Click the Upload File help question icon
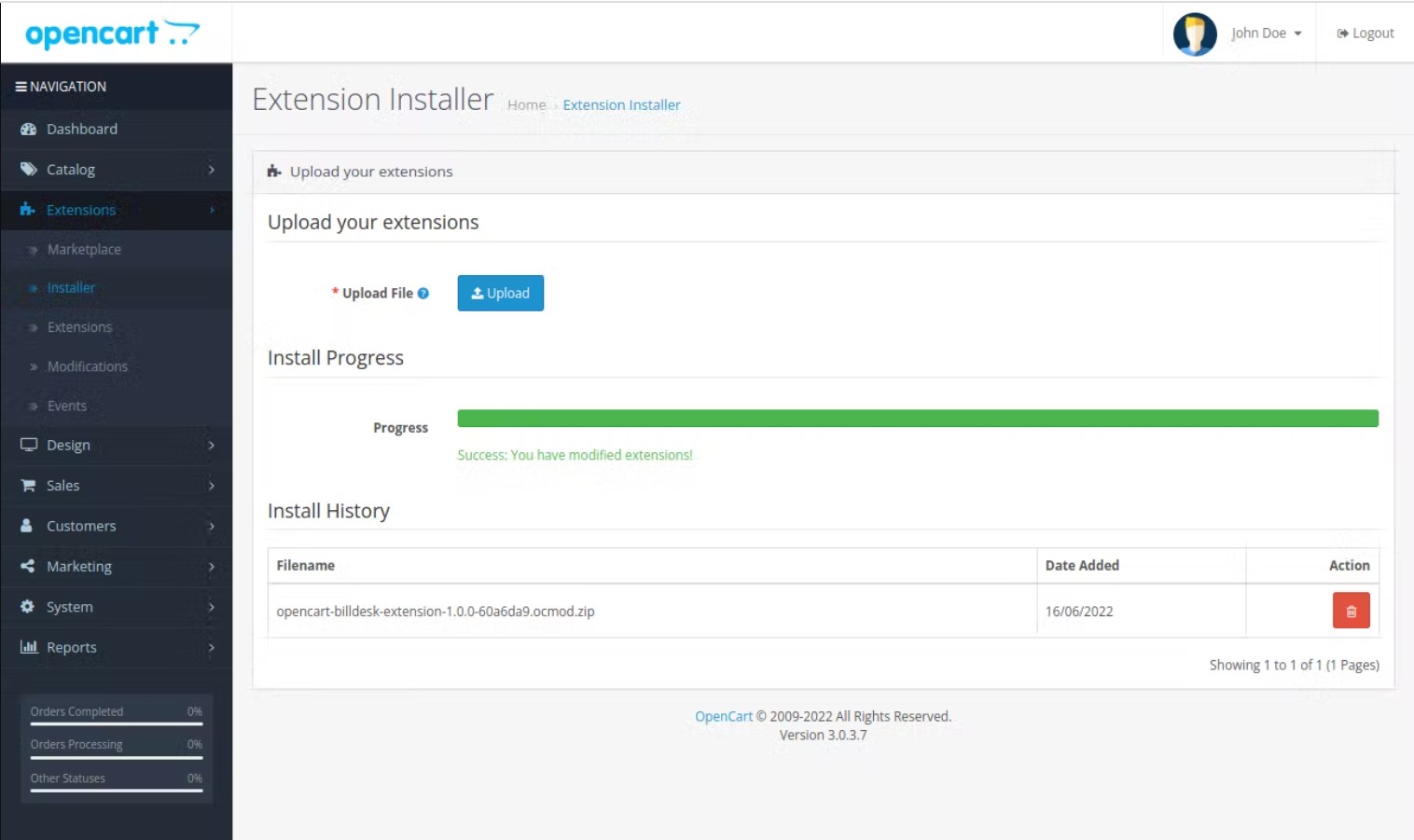The image size is (1414, 840). pos(423,293)
